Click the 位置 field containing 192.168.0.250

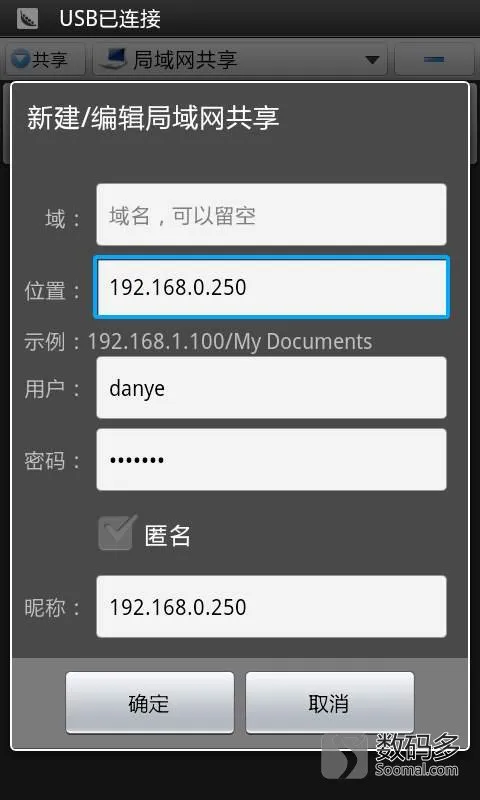(x=271, y=287)
